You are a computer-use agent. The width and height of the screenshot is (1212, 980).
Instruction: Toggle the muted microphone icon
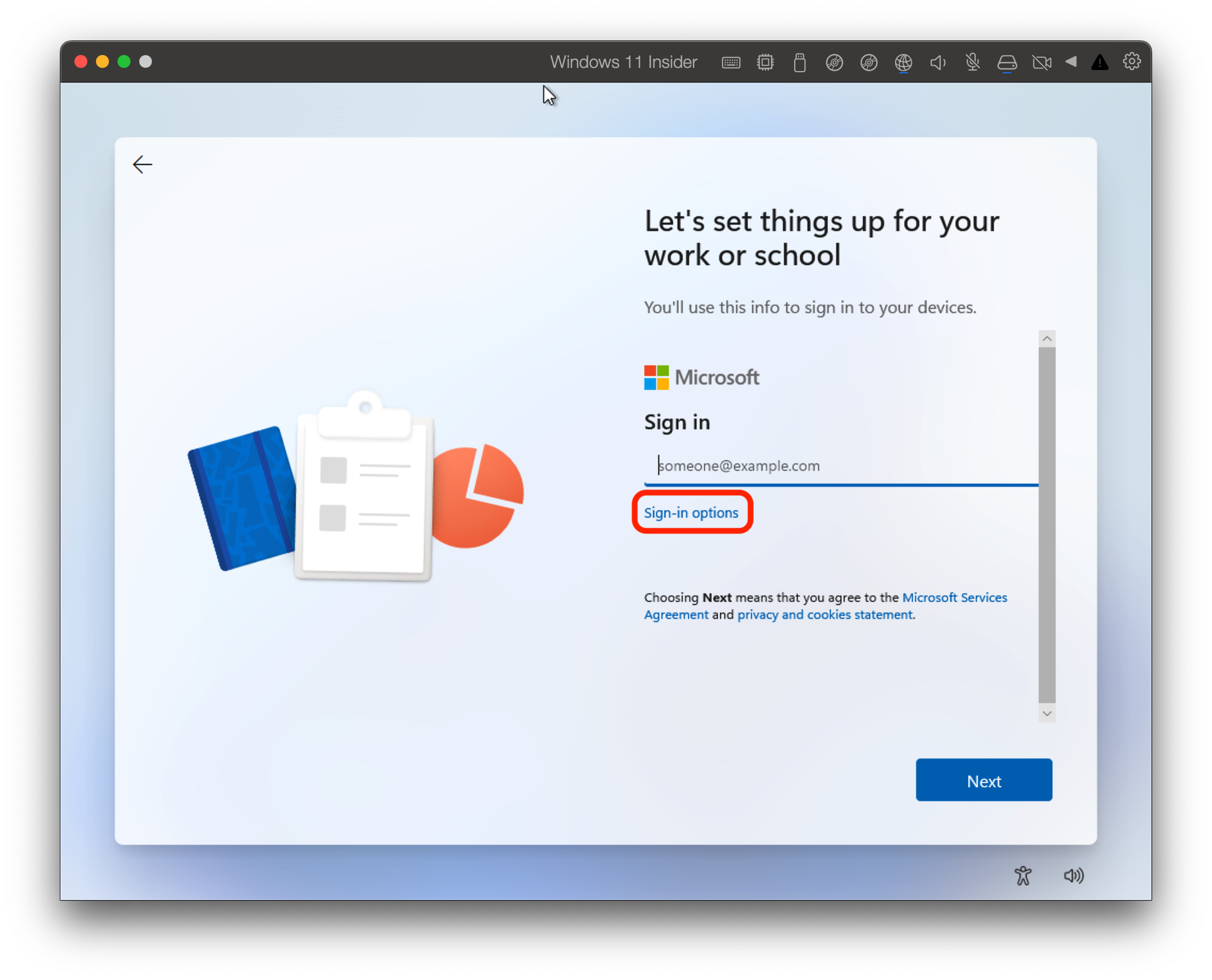pyautogui.click(x=972, y=62)
